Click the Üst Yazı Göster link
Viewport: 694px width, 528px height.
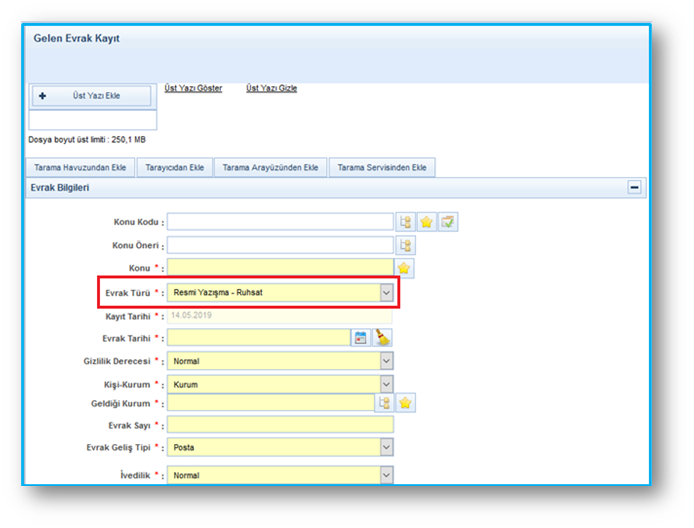[193, 88]
